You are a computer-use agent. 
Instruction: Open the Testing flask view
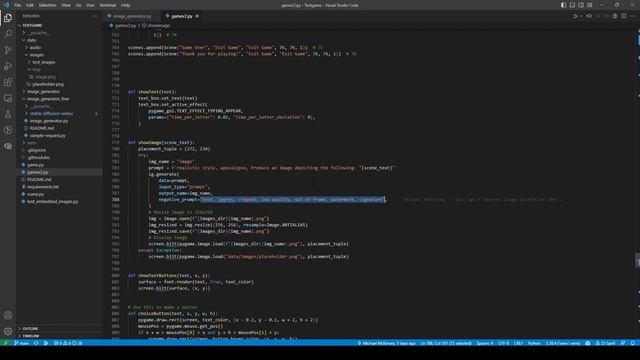pos(8,114)
